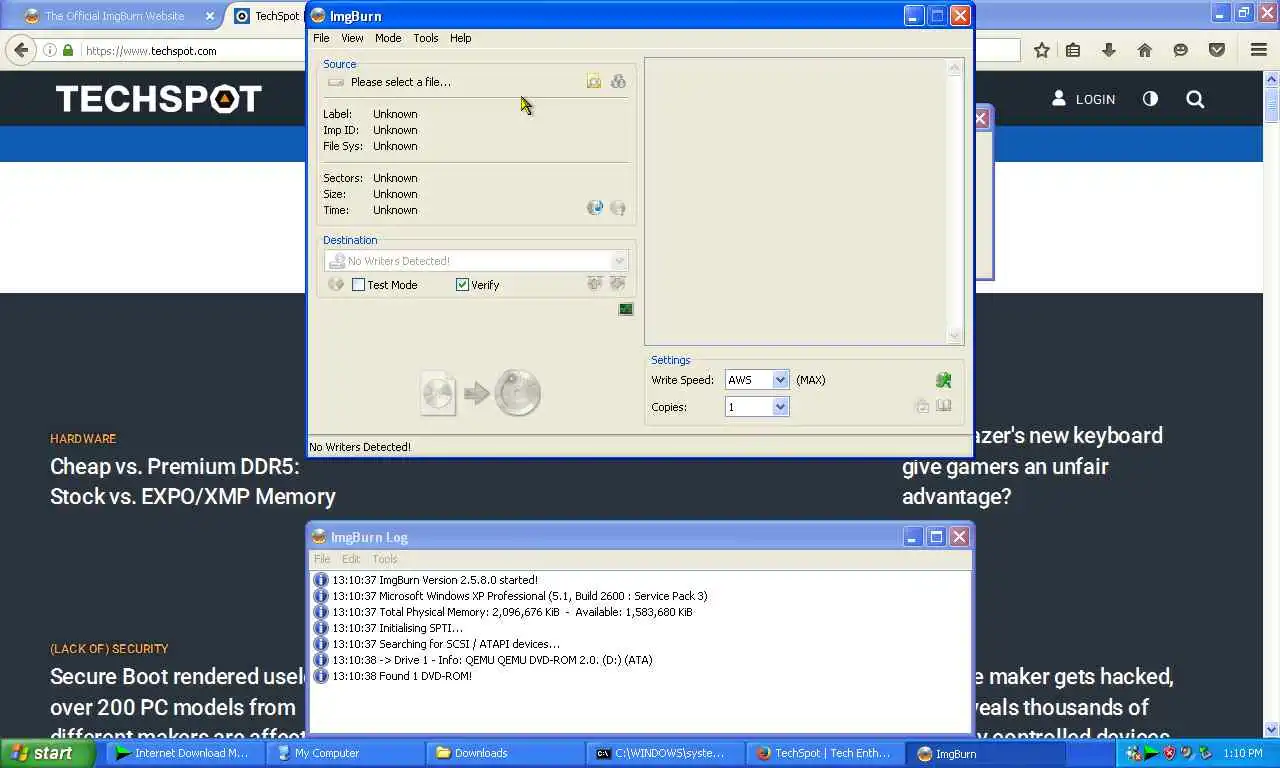Open Firefox downloads arrow icon
Image resolution: width=1280 pixels, height=768 pixels.
[1109, 50]
